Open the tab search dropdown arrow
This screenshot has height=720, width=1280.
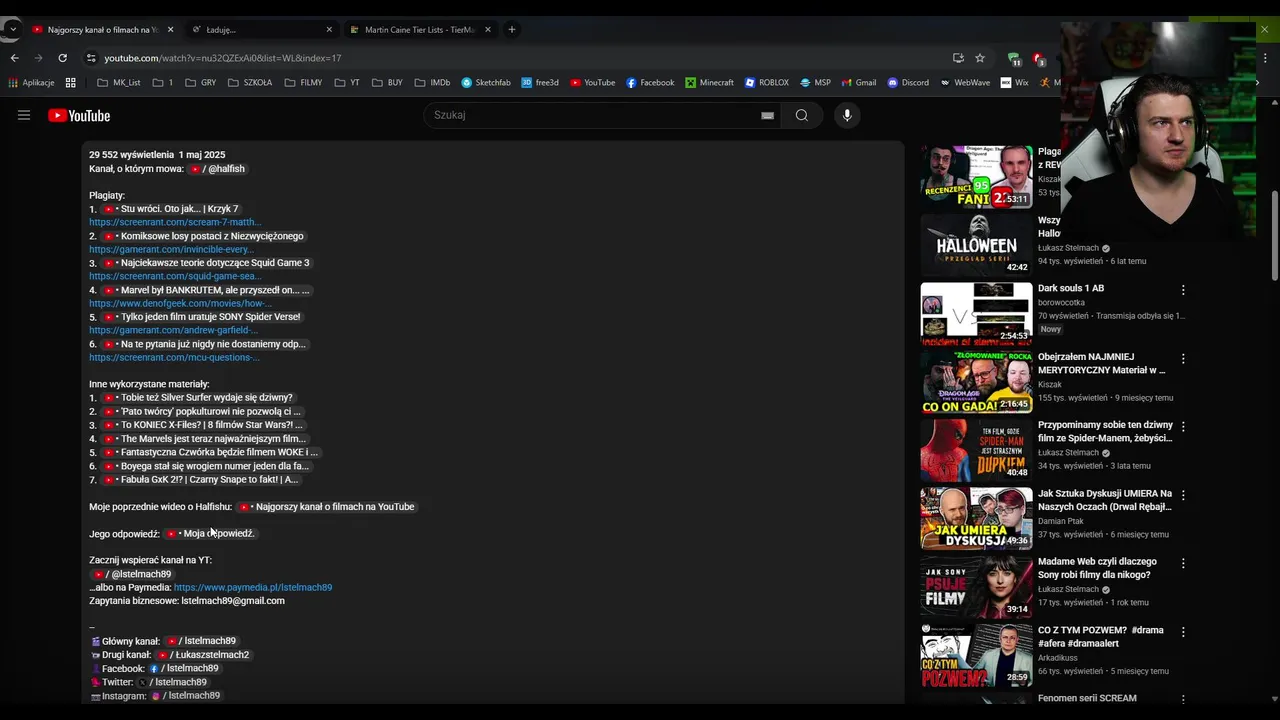pos(12,29)
